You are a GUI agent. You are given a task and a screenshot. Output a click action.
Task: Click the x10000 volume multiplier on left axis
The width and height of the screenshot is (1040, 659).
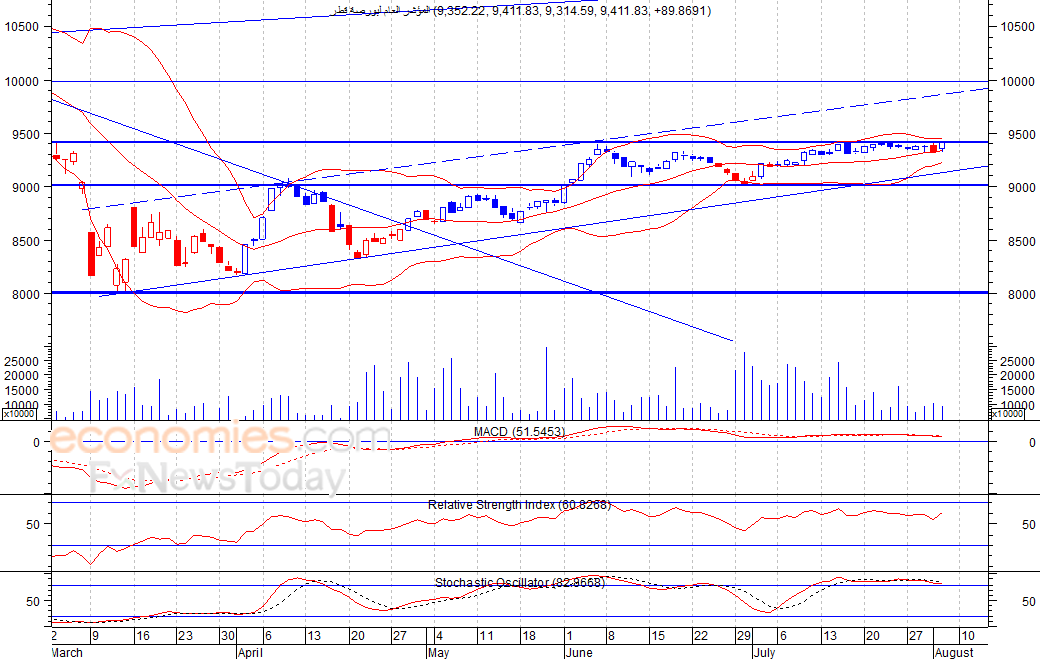coord(19,414)
